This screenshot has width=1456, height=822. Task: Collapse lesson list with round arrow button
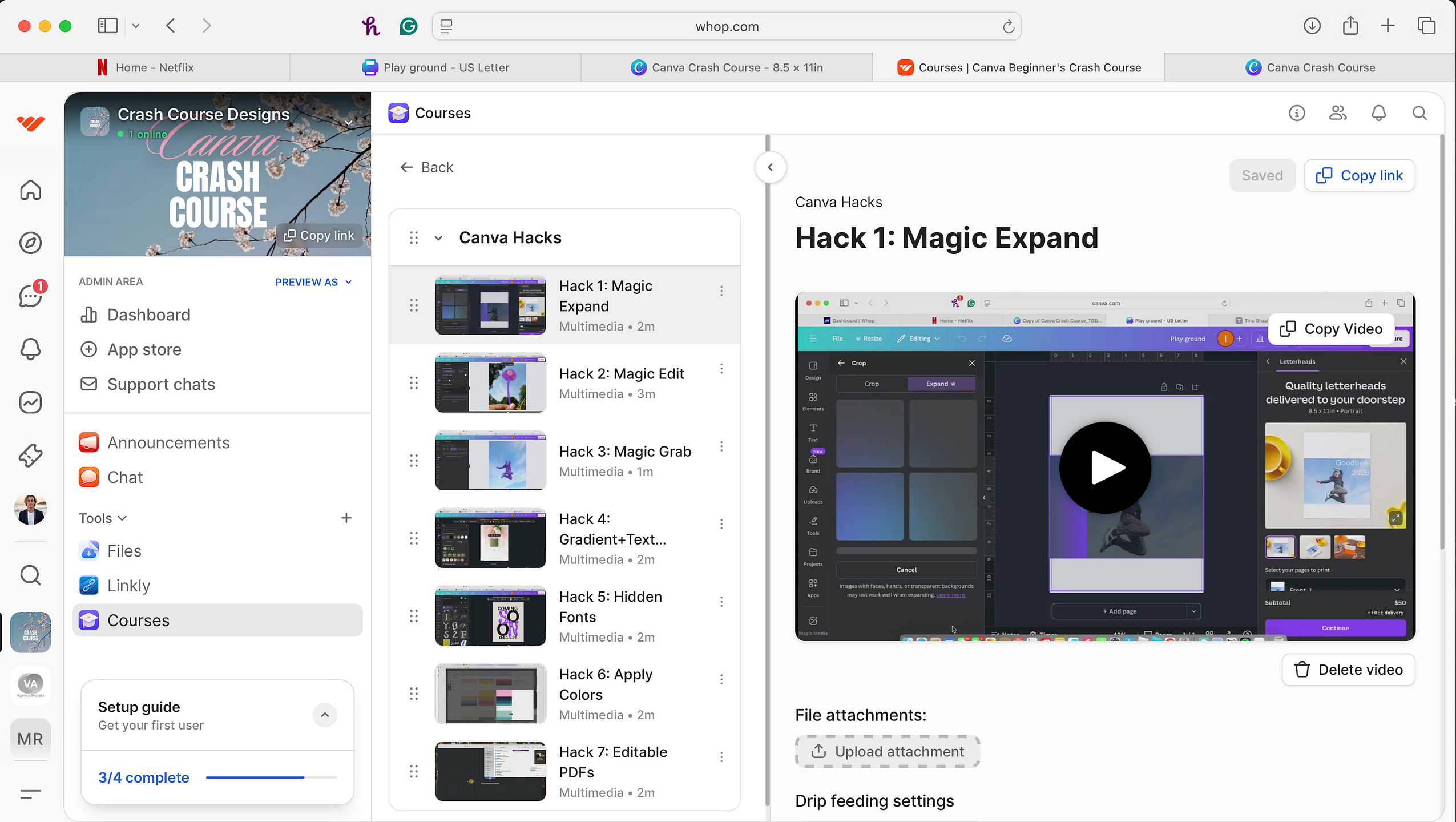tap(771, 167)
